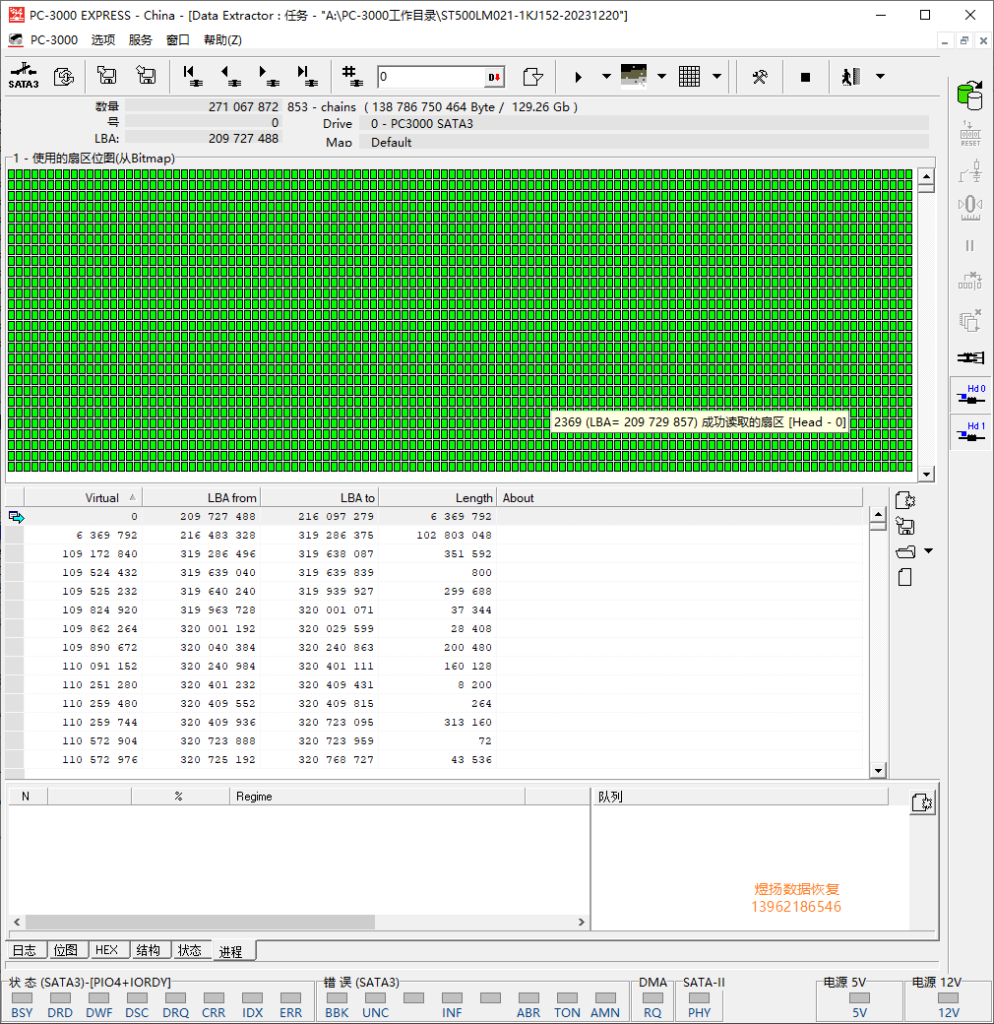The image size is (994, 1024).
Task: Select the row with Virtual 109 524 432
Action: pos(434,572)
